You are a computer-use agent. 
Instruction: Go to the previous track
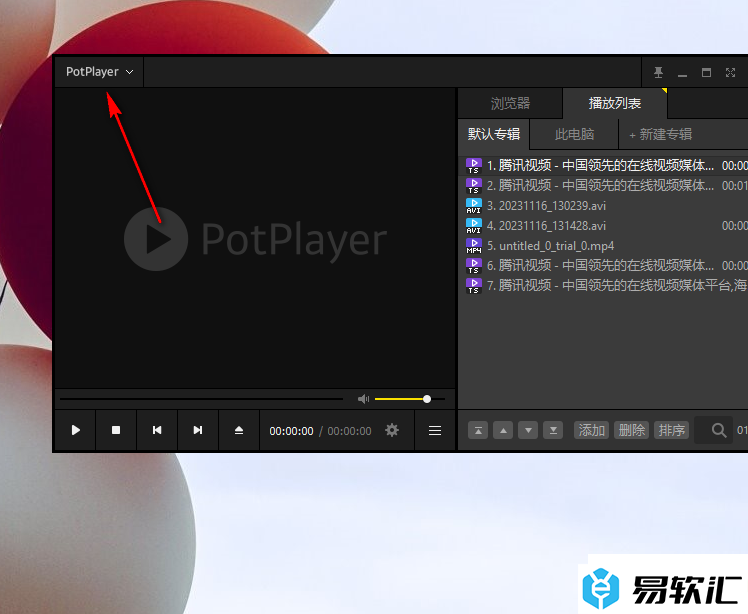point(157,430)
